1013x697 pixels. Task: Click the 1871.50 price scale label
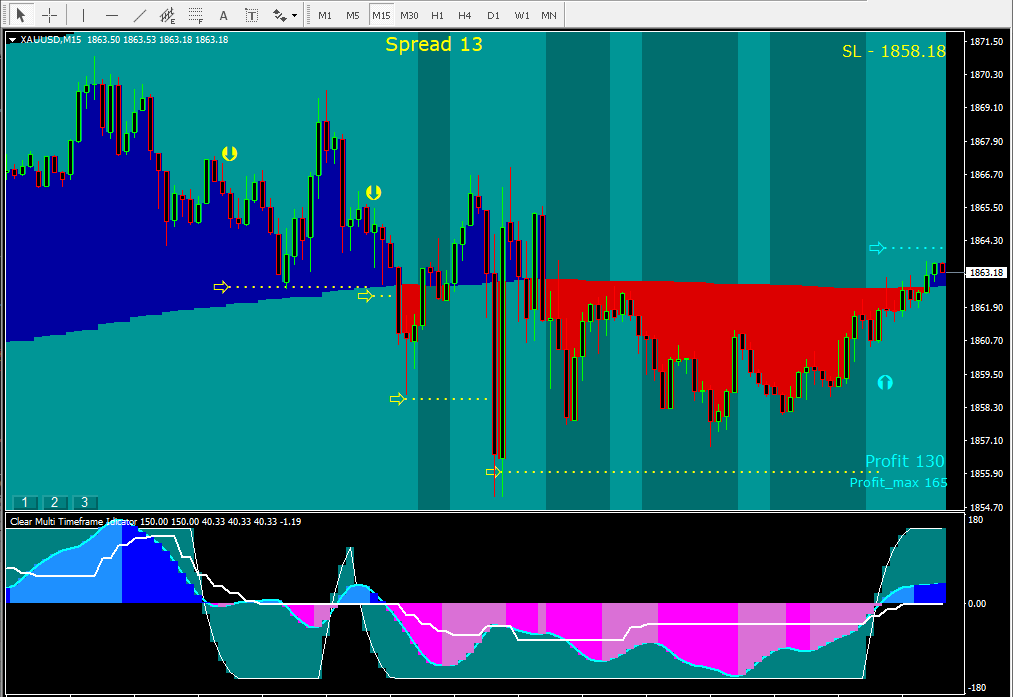987,41
